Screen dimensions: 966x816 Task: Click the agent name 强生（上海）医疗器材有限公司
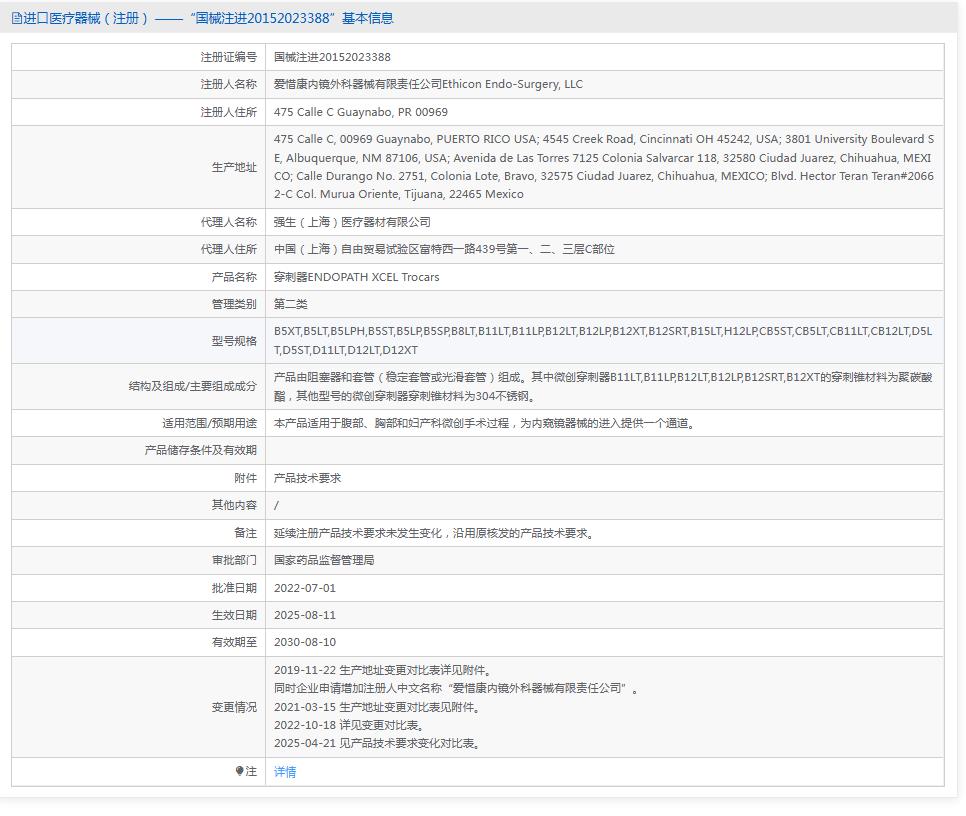pyautogui.click(x=352, y=222)
